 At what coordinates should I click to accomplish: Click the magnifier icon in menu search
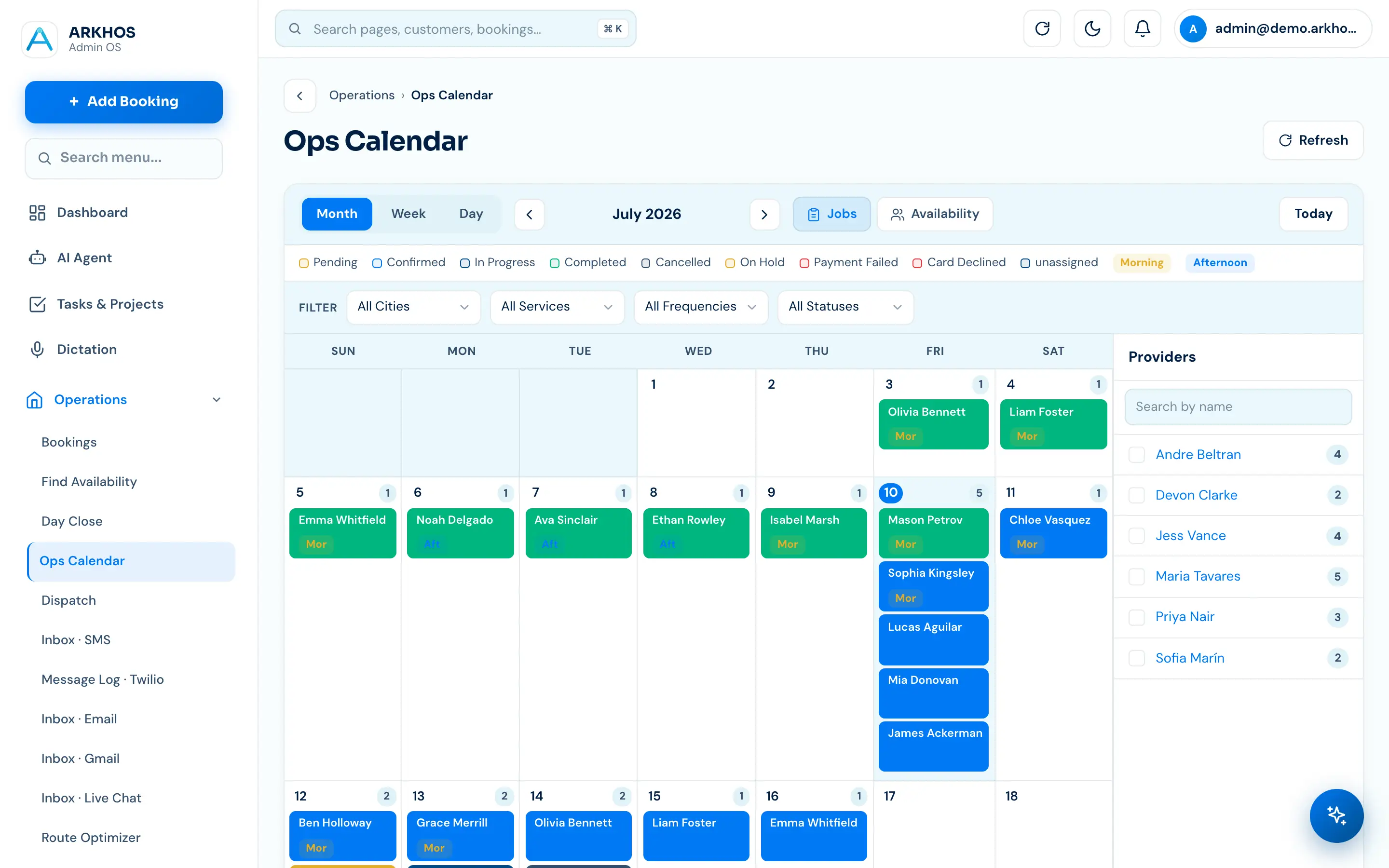point(44,159)
